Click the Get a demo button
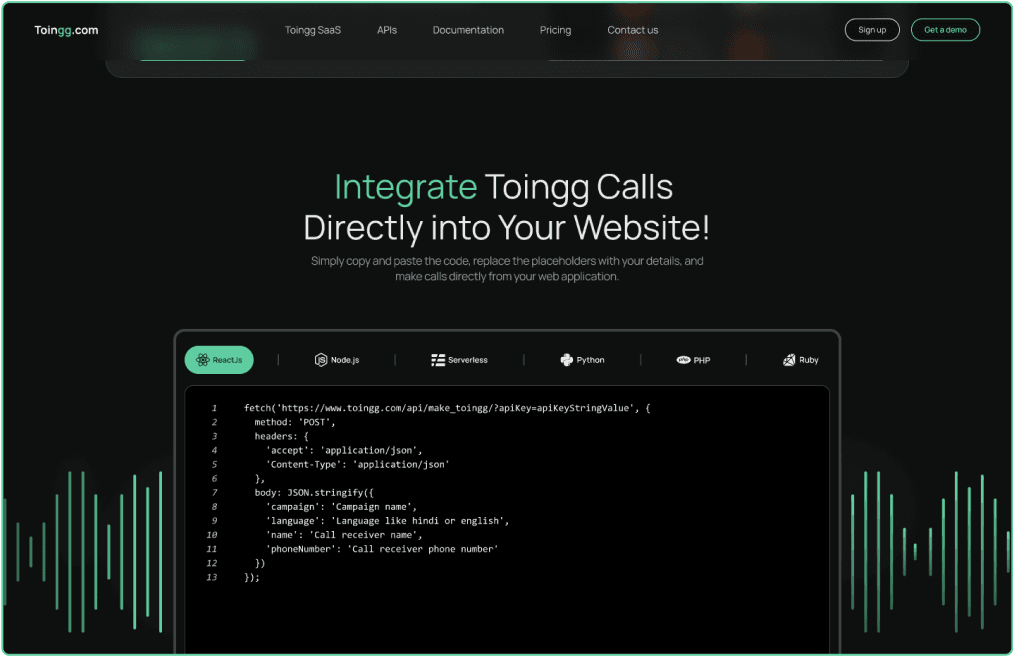 tap(945, 30)
